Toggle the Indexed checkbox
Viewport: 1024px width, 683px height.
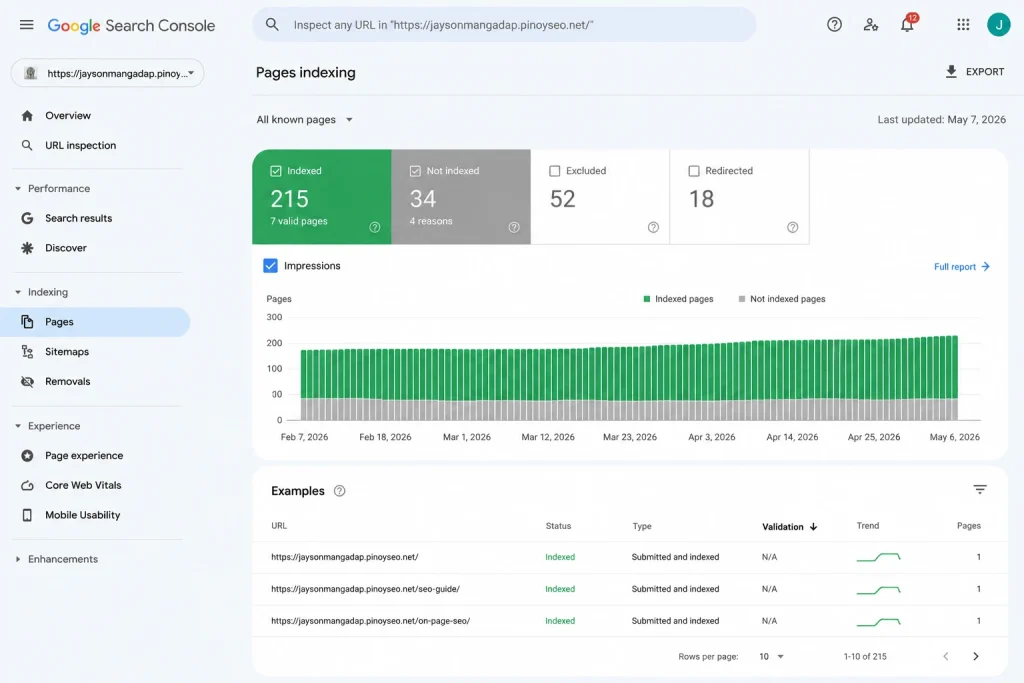pyautogui.click(x=276, y=171)
